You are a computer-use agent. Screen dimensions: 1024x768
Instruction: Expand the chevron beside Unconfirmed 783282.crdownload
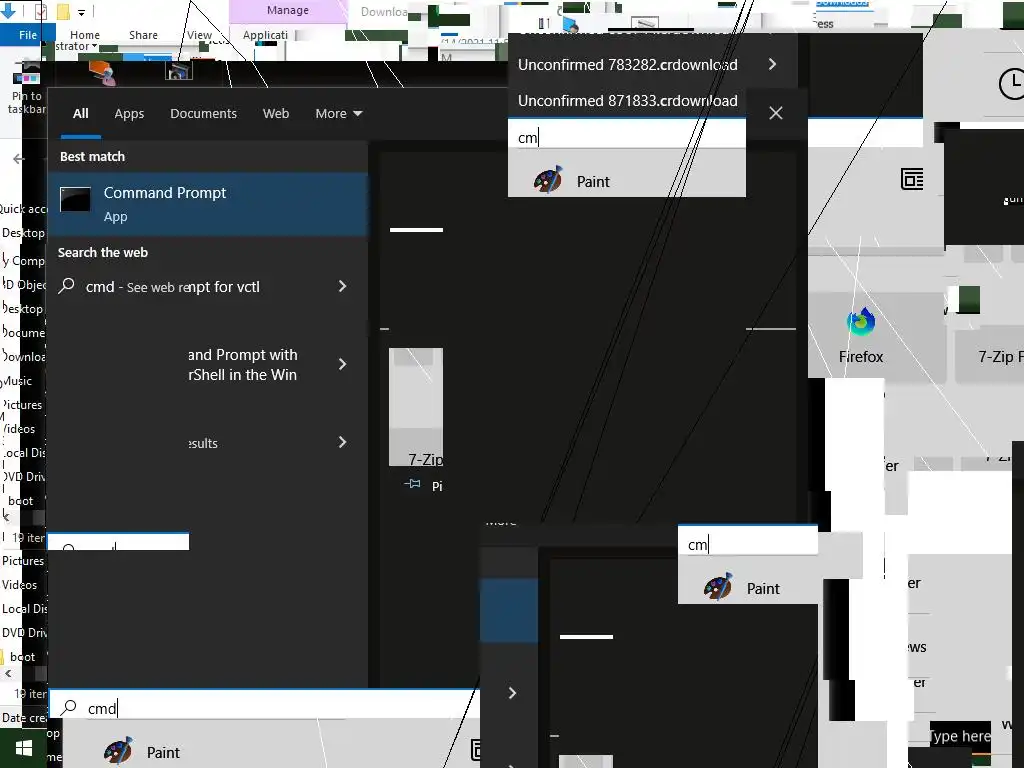[x=773, y=64]
